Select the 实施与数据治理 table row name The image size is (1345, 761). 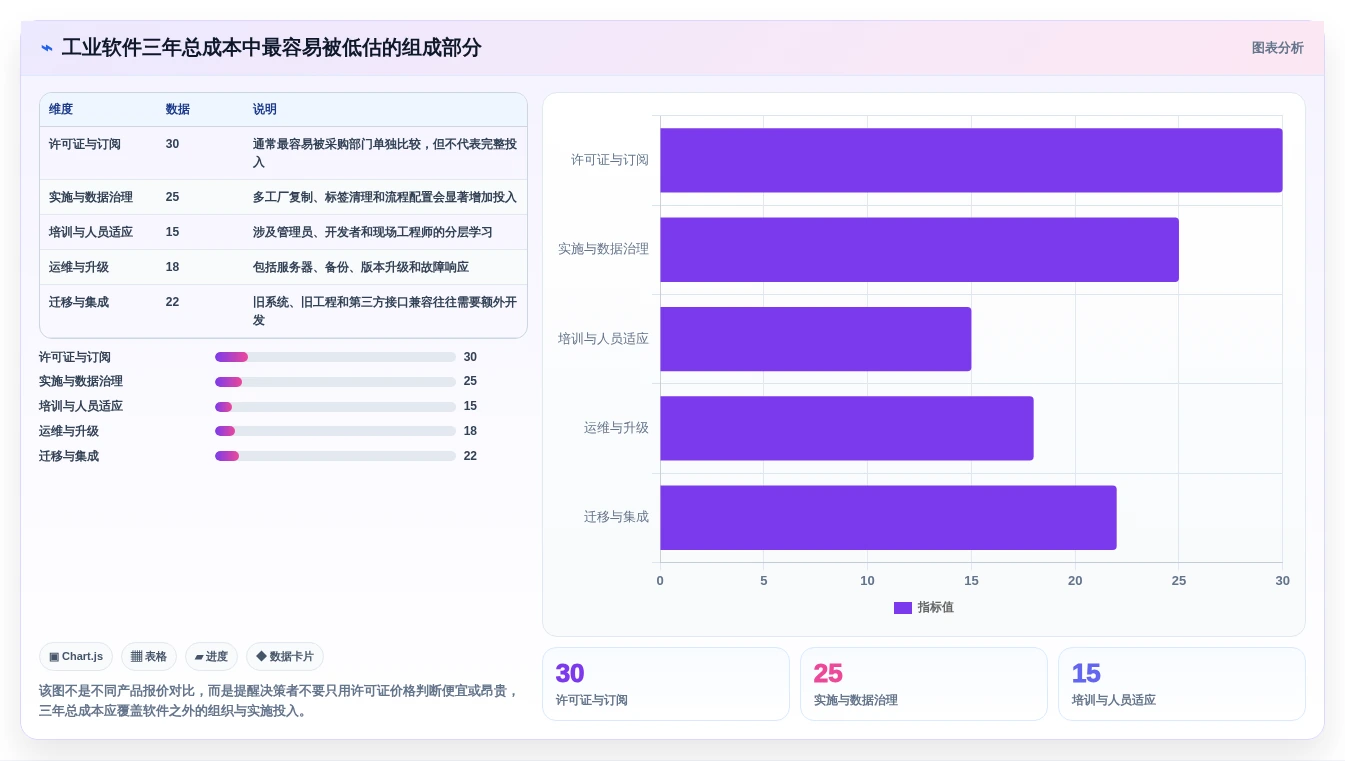(91, 197)
